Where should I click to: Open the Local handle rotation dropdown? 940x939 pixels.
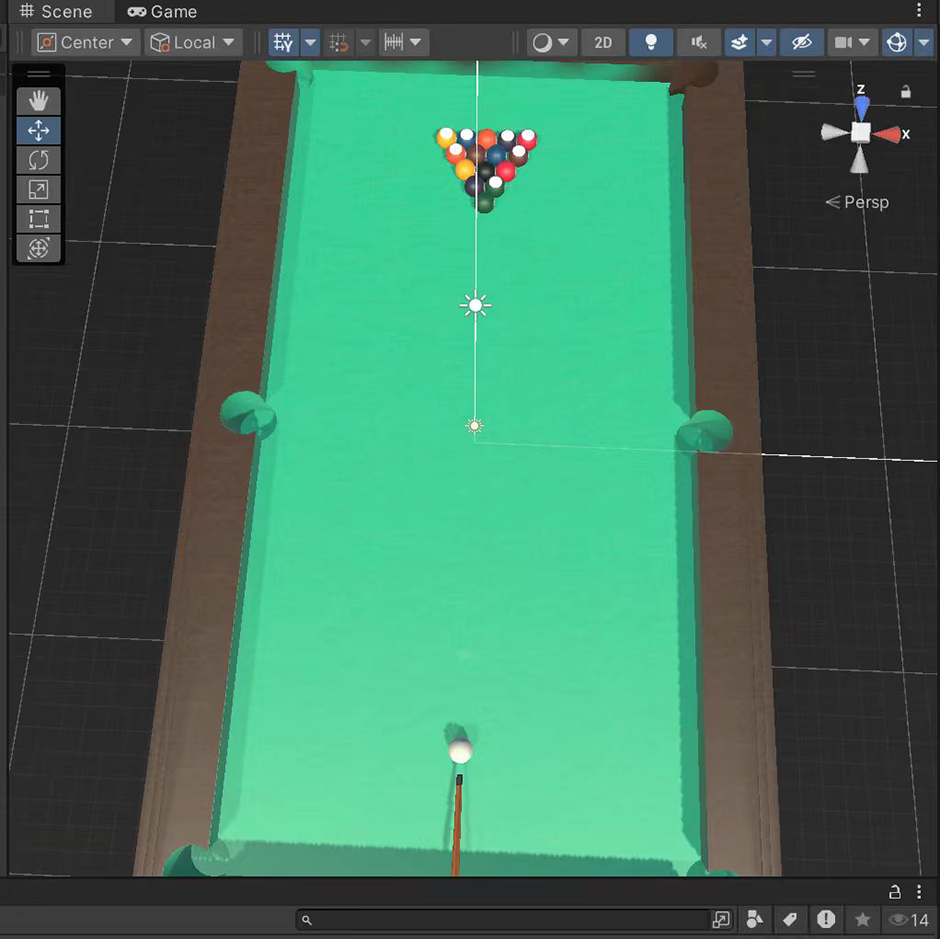(x=194, y=43)
